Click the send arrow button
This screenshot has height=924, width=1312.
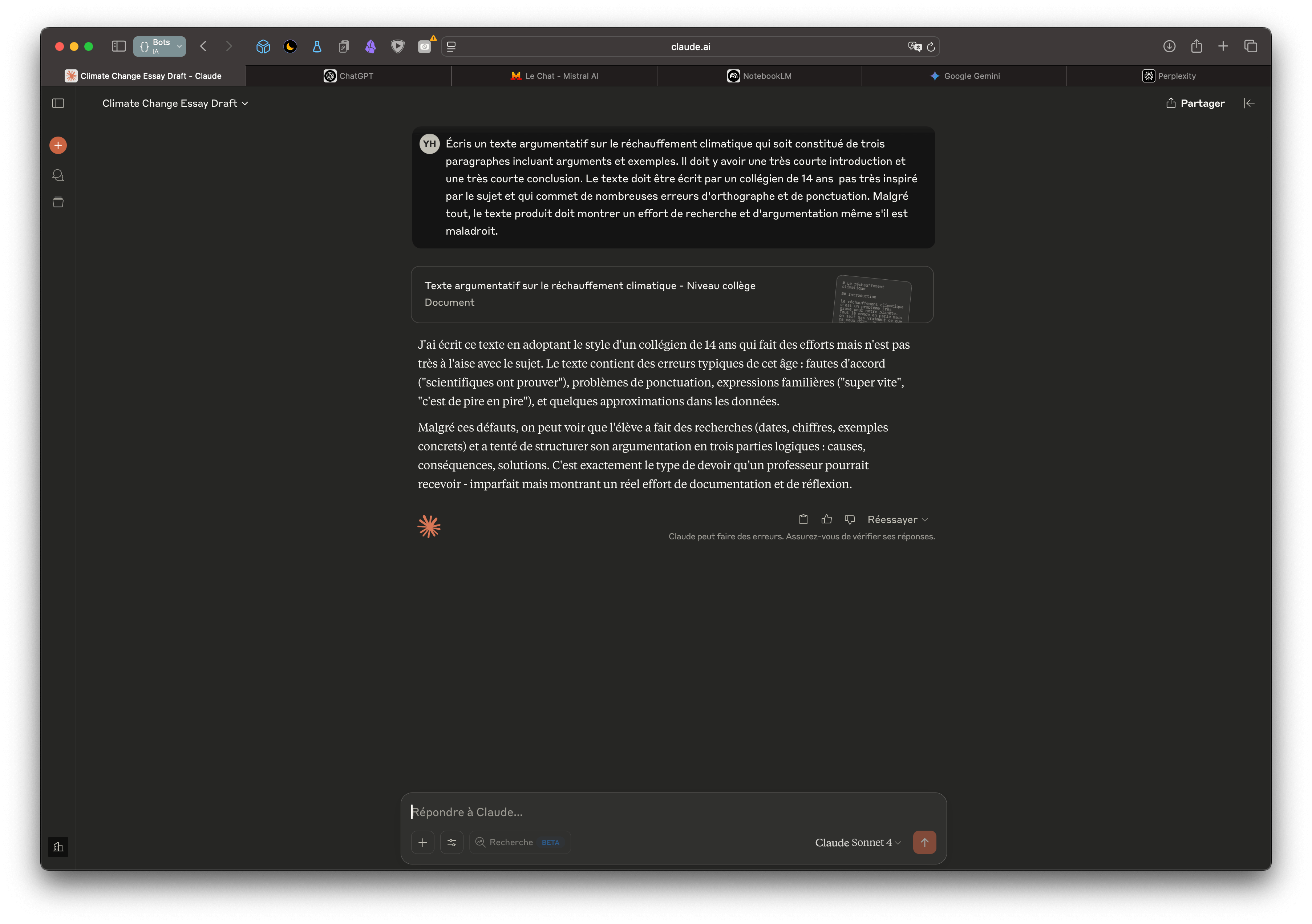[924, 842]
